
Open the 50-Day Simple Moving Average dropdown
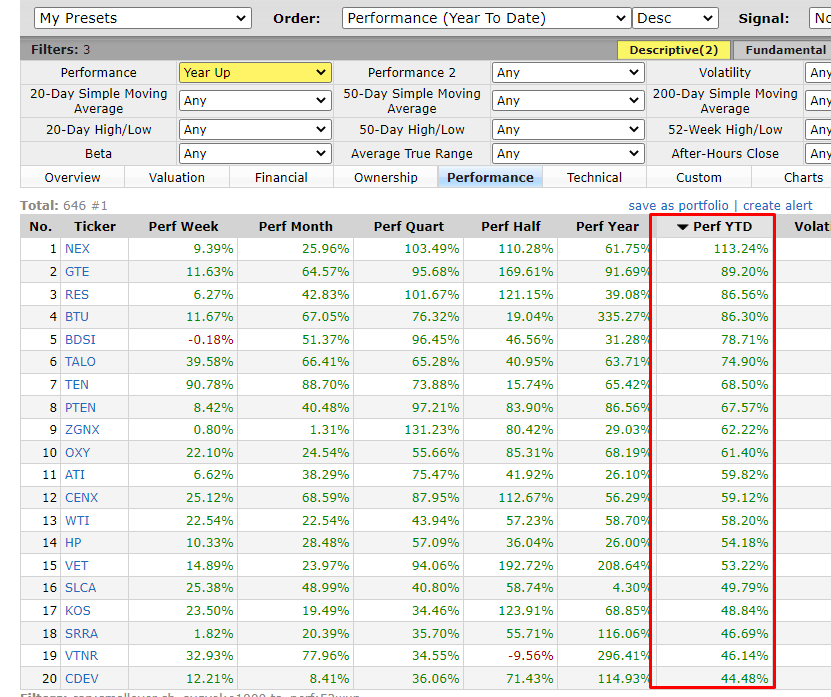click(568, 101)
